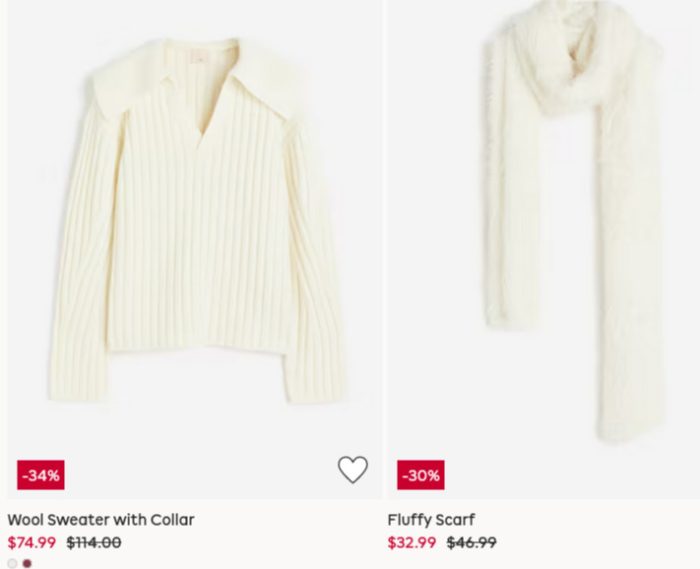The image size is (700, 569).
Task: Select the burgundy color swatch
Action: pos(27,563)
